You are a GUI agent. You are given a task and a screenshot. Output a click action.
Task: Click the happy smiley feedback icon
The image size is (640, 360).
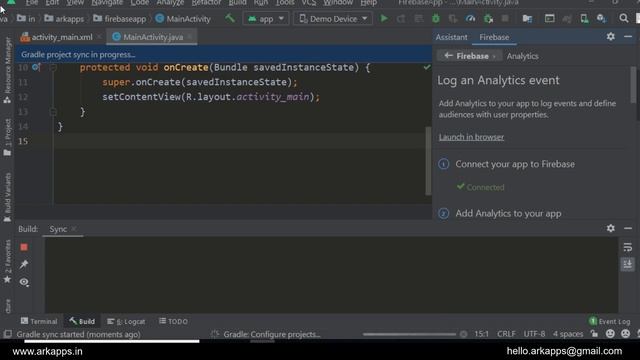tap(610, 334)
